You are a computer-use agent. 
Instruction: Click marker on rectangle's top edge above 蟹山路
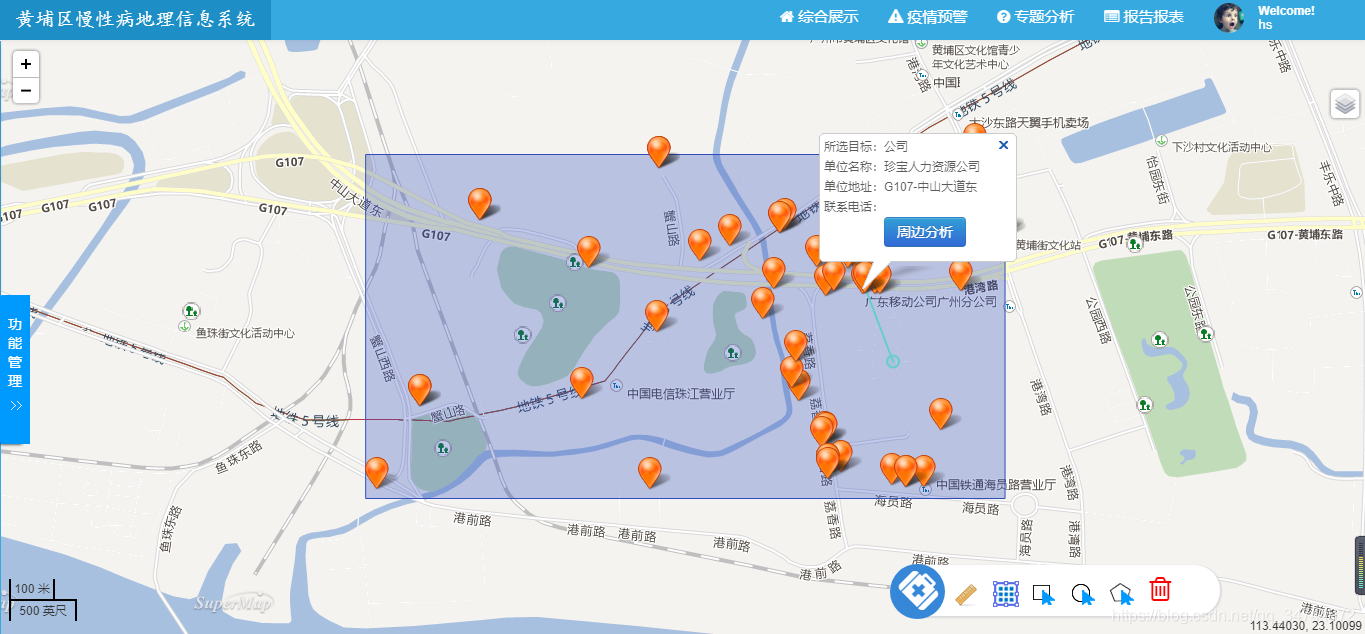click(x=658, y=151)
